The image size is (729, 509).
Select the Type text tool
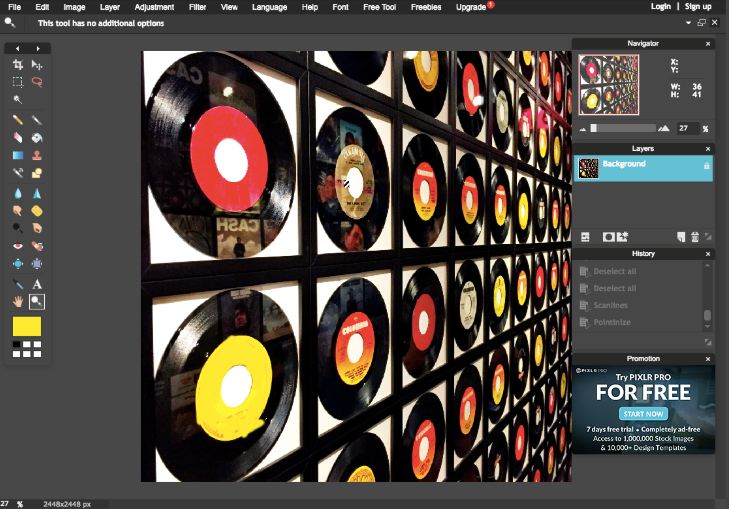[37, 283]
